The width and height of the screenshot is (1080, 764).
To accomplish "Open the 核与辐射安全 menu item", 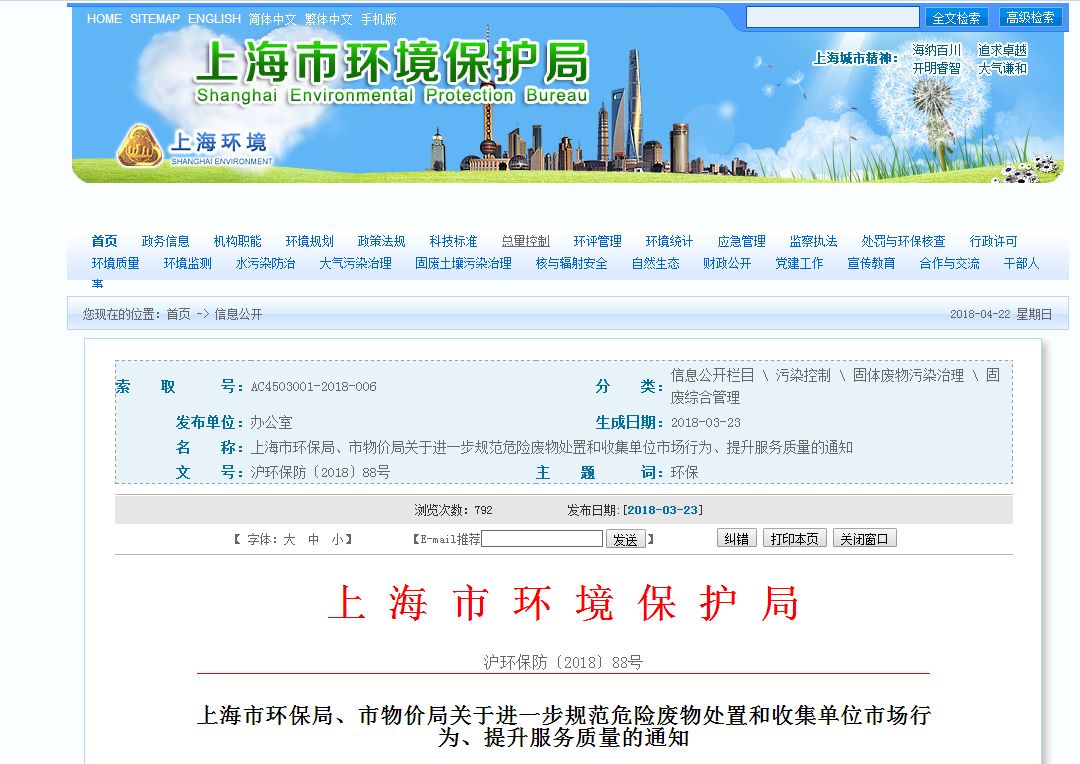I will point(572,263).
